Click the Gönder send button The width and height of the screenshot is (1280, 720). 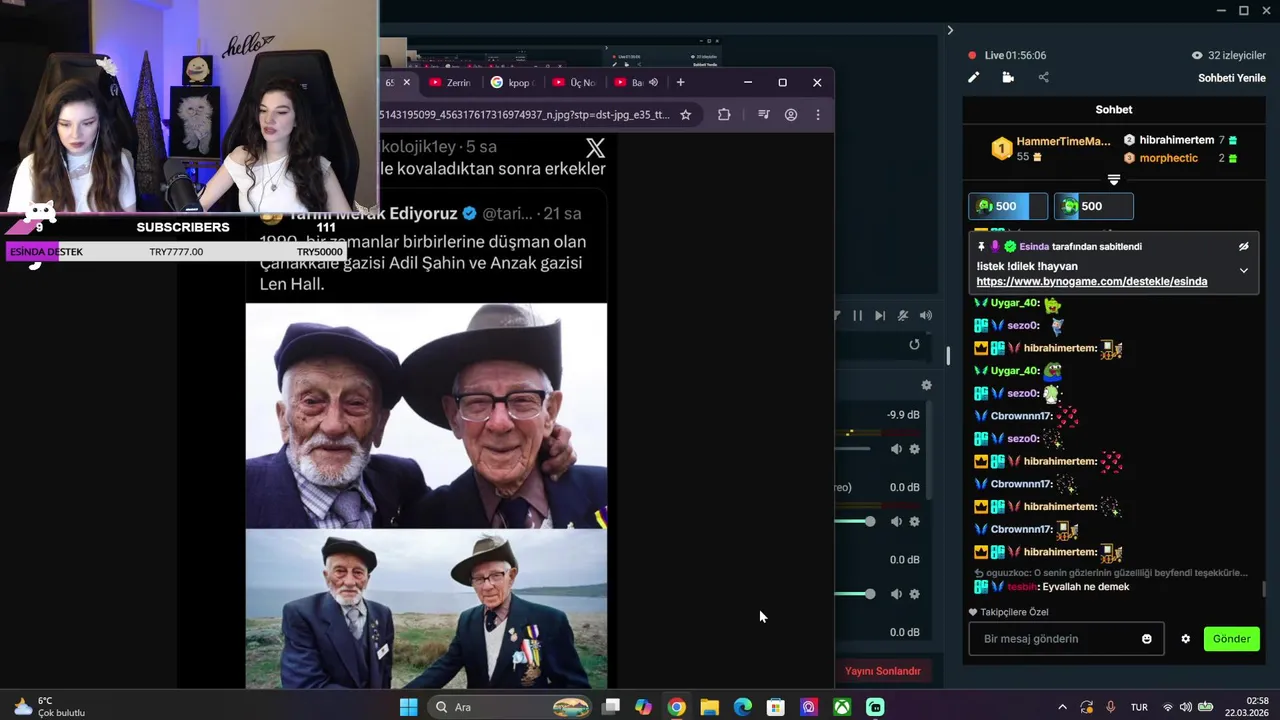[x=1232, y=639]
